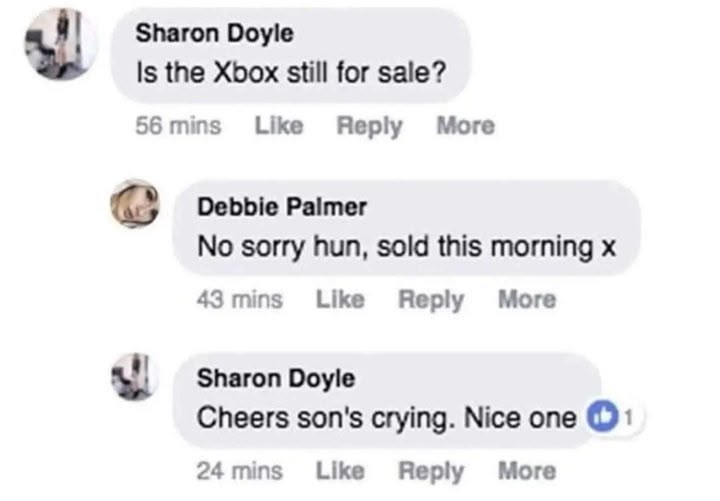720x501 pixels.
Task: Like the 'Is the Xbox still for sale?' comment
Action: pyautogui.click(x=279, y=125)
